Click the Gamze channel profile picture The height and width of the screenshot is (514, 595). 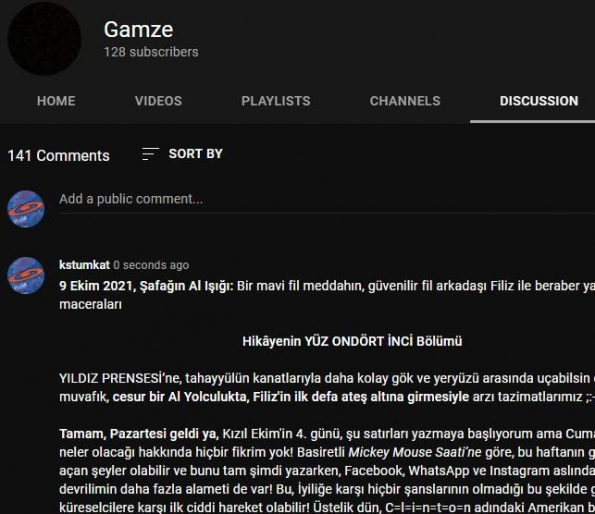(x=44, y=39)
